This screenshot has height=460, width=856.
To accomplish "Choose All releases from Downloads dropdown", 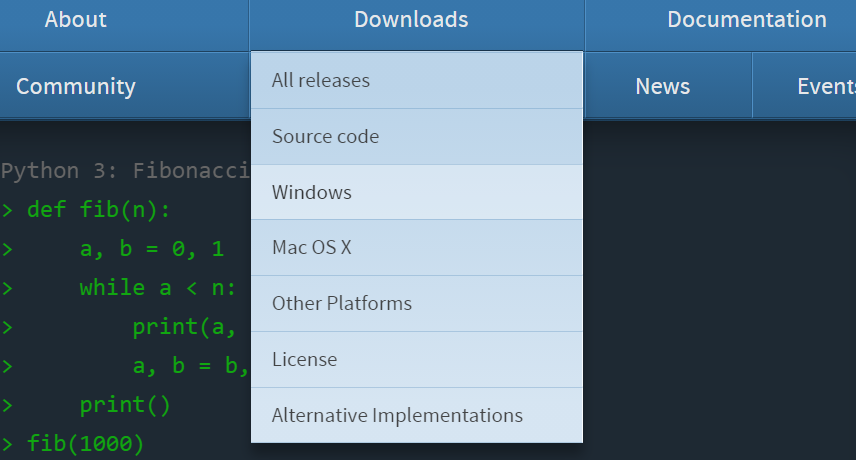I will point(417,80).
